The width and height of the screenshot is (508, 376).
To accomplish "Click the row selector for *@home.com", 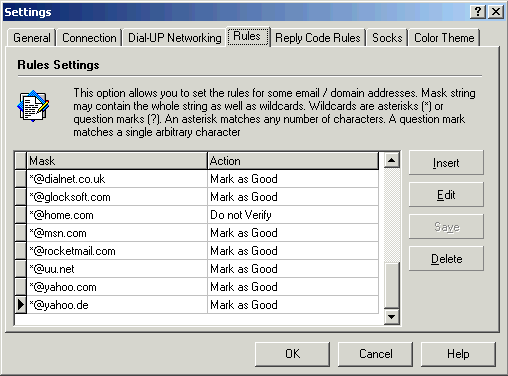I will pyautogui.click(x=21, y=215).
